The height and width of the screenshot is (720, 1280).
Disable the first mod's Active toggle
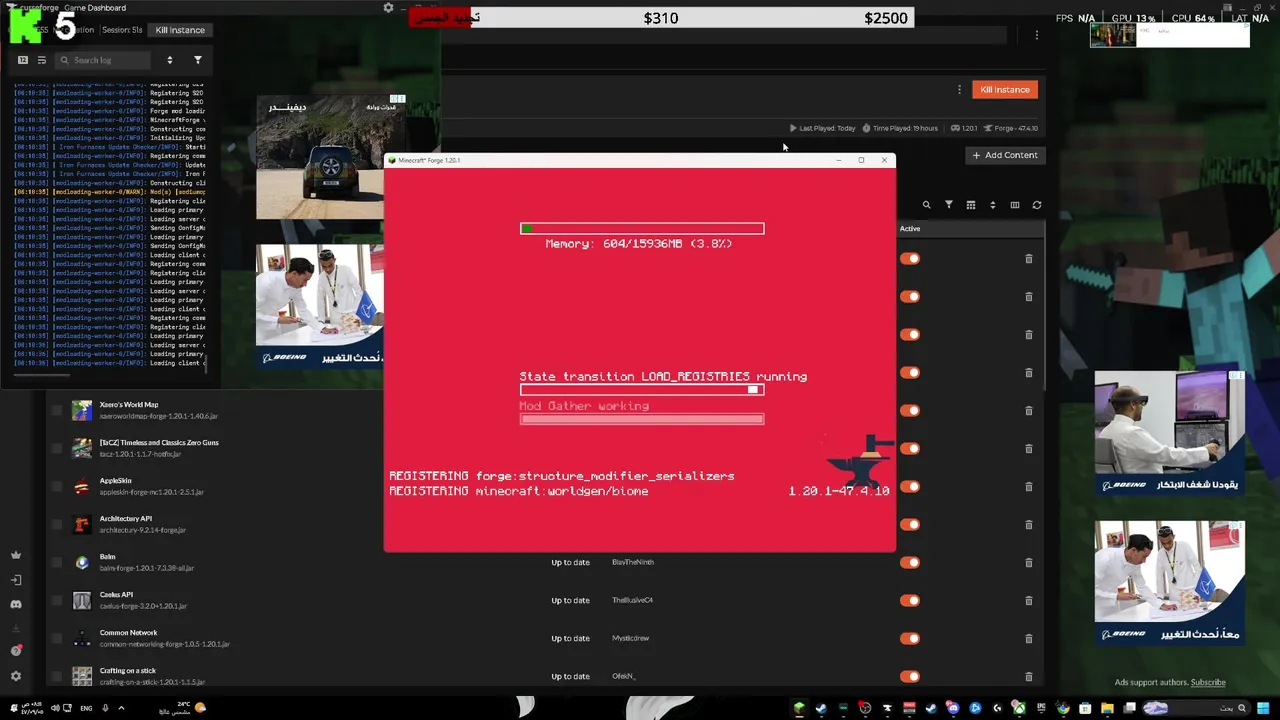pyautogui.click(x=910, y=259)
